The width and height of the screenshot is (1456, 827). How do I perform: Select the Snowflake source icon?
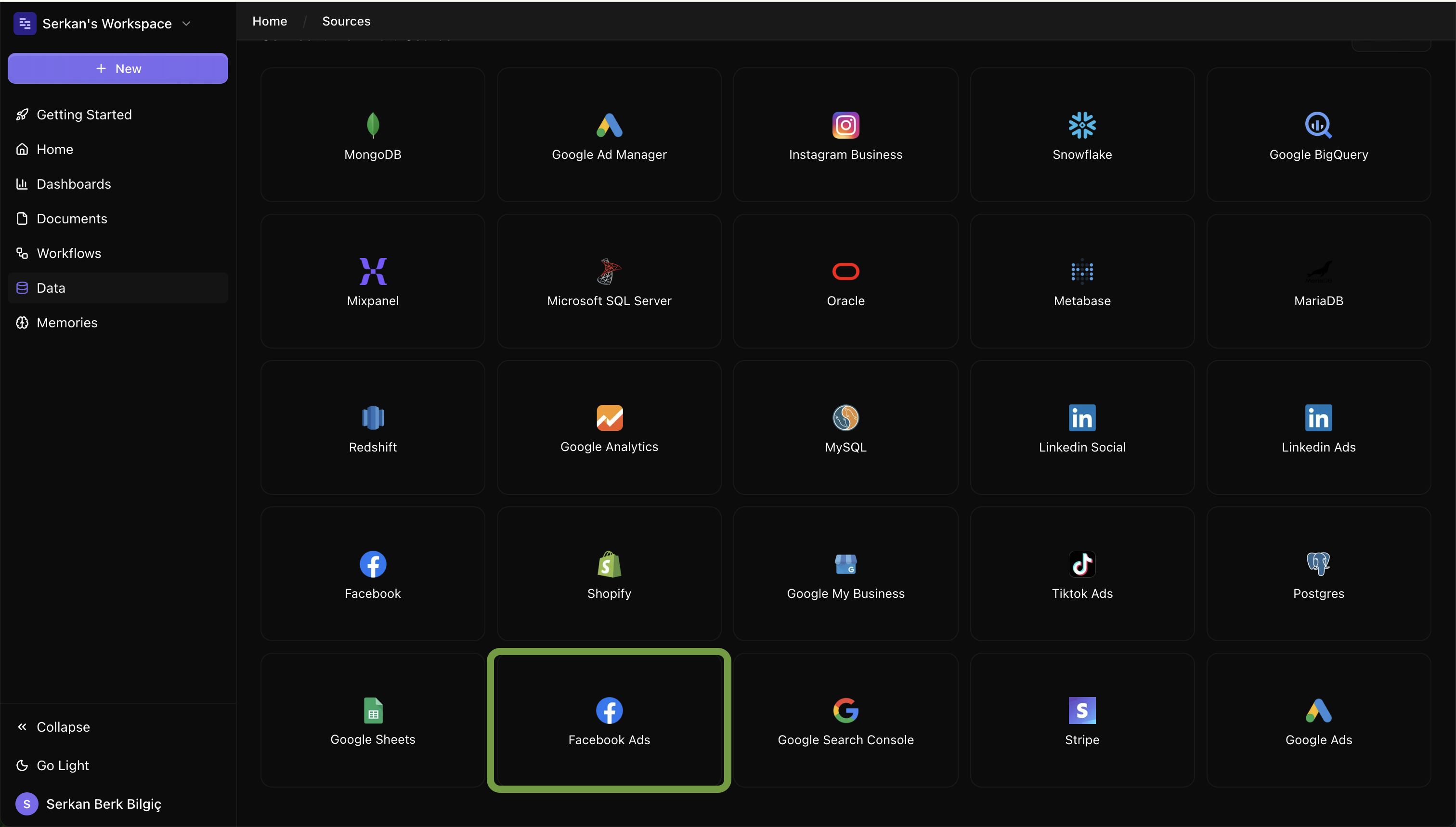coord(1081,125)
